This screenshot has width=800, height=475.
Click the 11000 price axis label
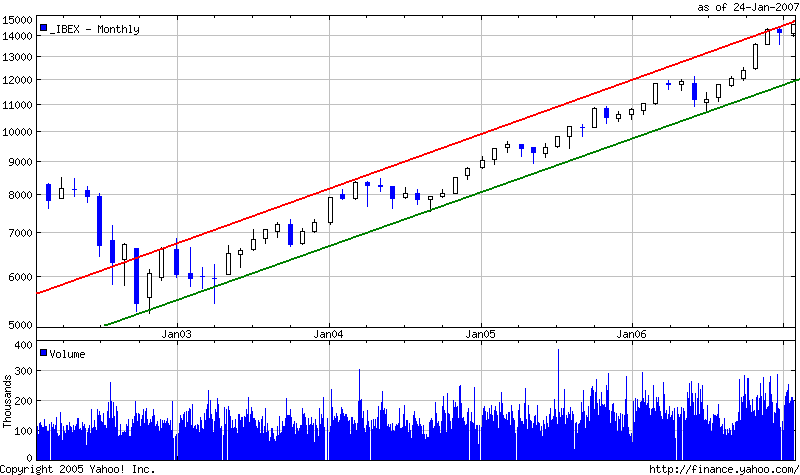[17, 105]
